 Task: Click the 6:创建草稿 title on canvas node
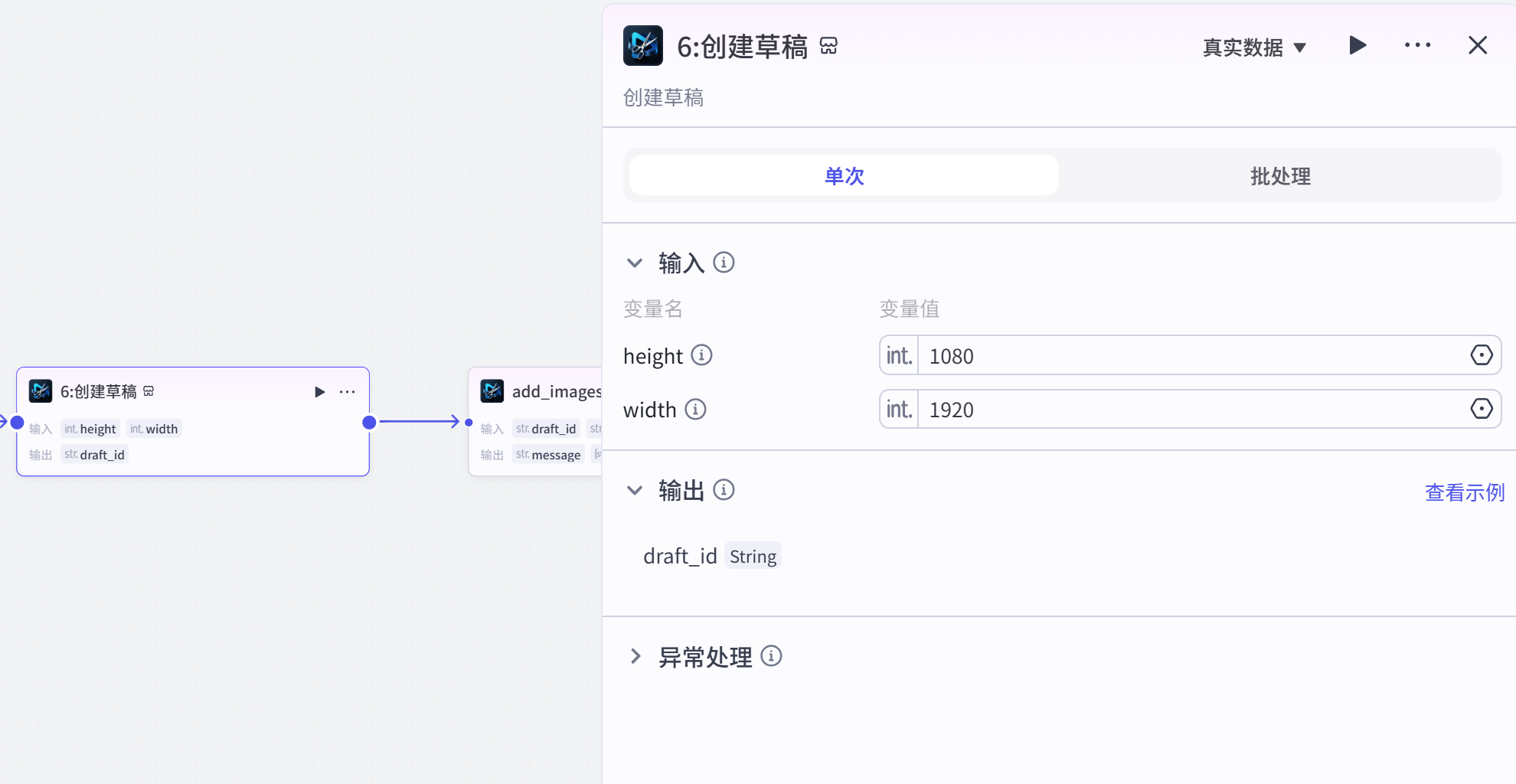point(99,392)
